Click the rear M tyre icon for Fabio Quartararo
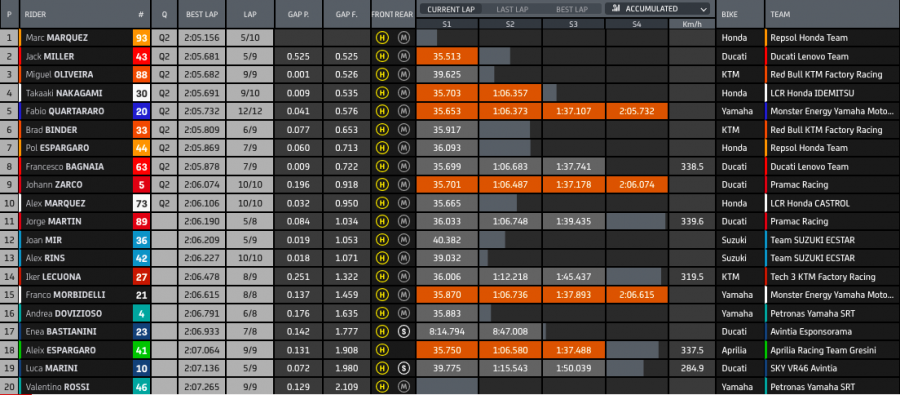Viewport: 900px width, 395px height. pos(403,111)
